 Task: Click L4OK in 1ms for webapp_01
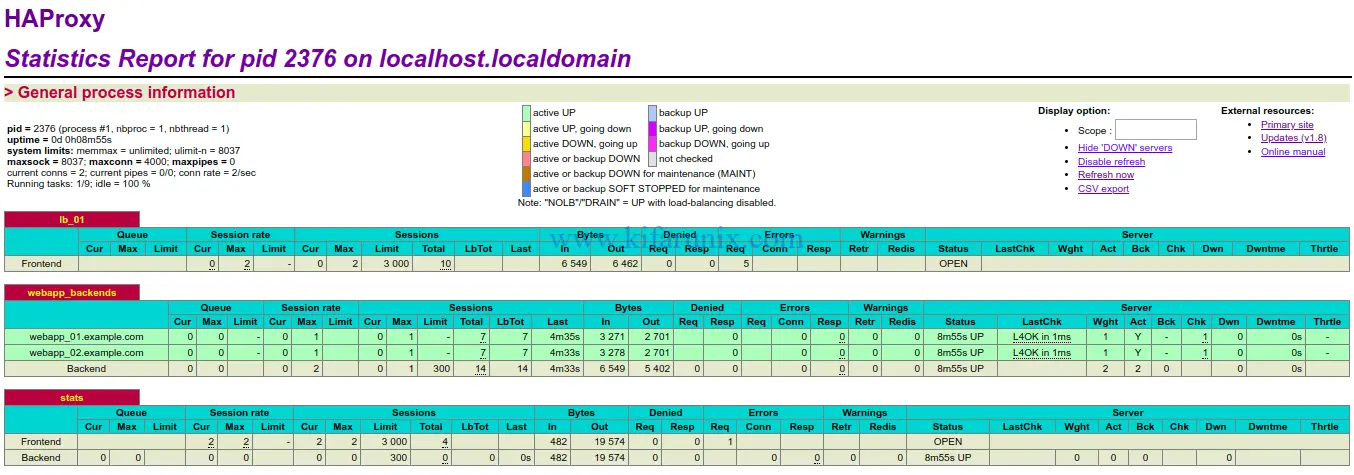point(1042,337)
